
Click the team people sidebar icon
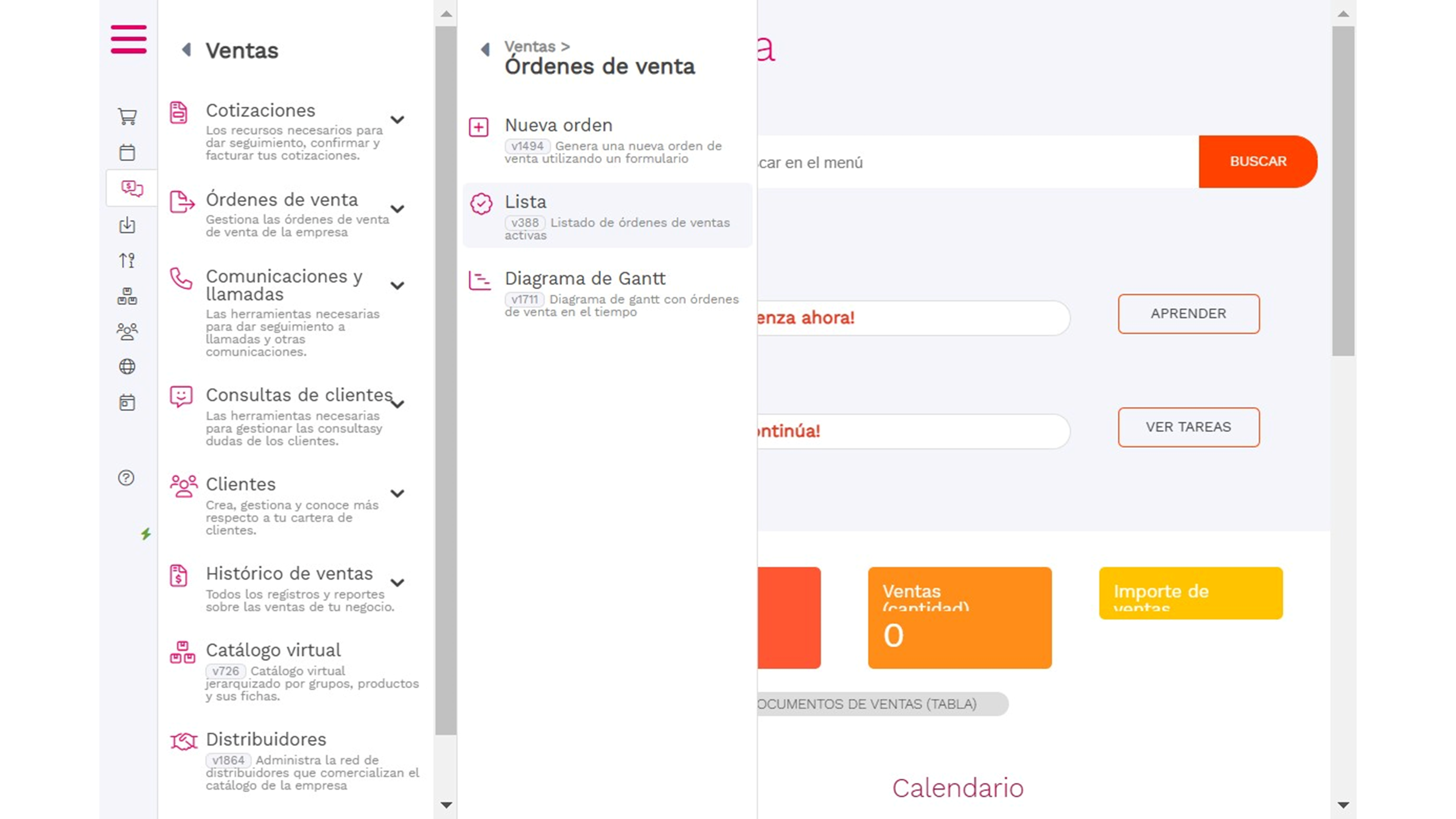pyautogui.click(x=127, y=331)
